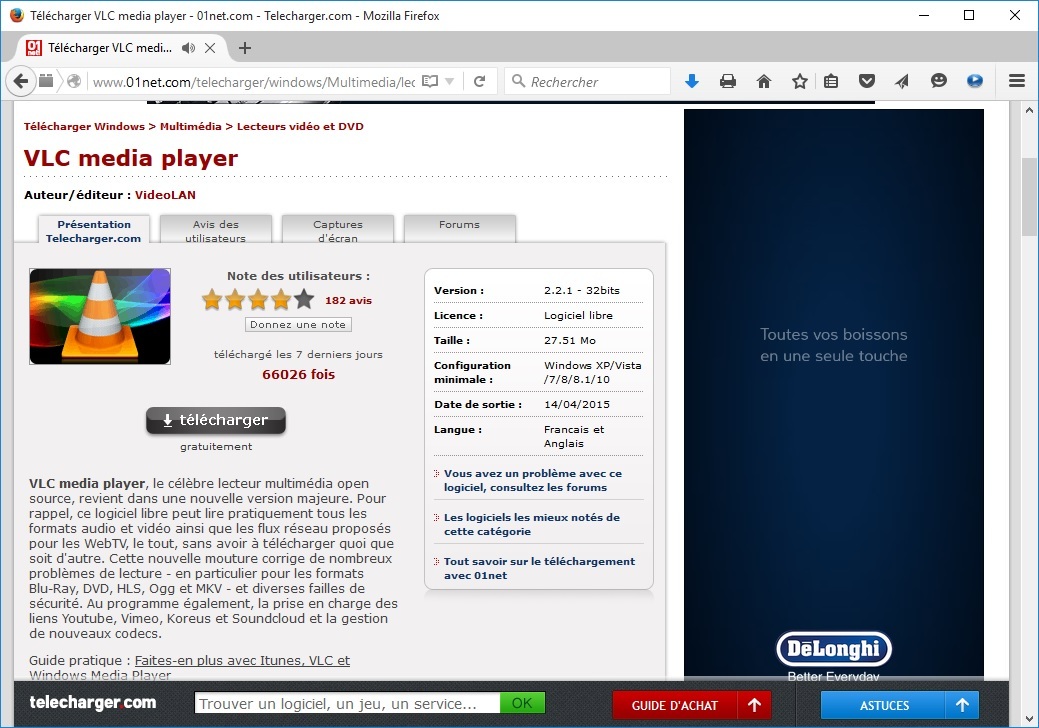Click the DeLonghi advertisement banner
Viewport: 1039px width, 728px height.
pos(834,395)
